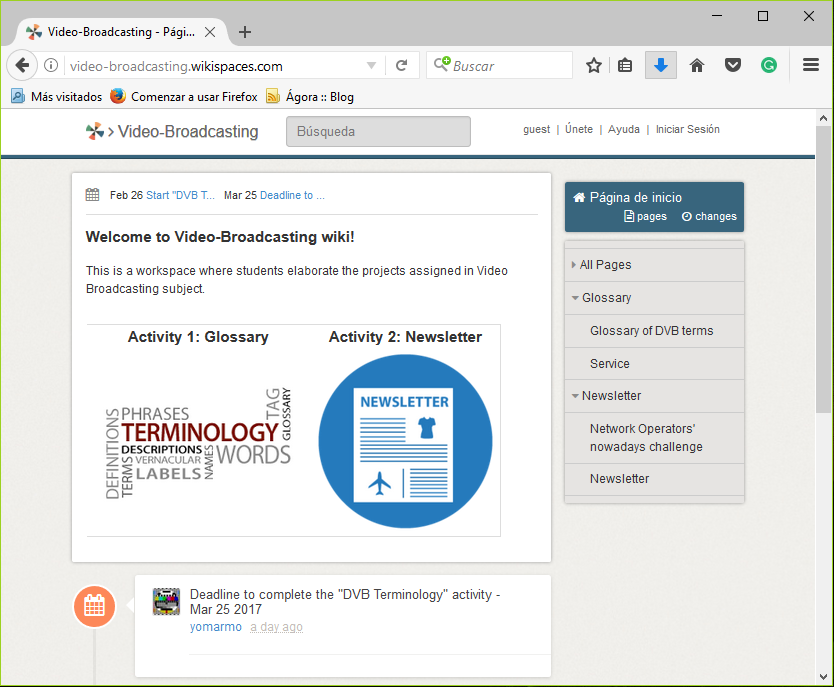Click the Video-Broadcasting pinwheel logo
The height and width of the screenshot is (687, 834).
93,130
